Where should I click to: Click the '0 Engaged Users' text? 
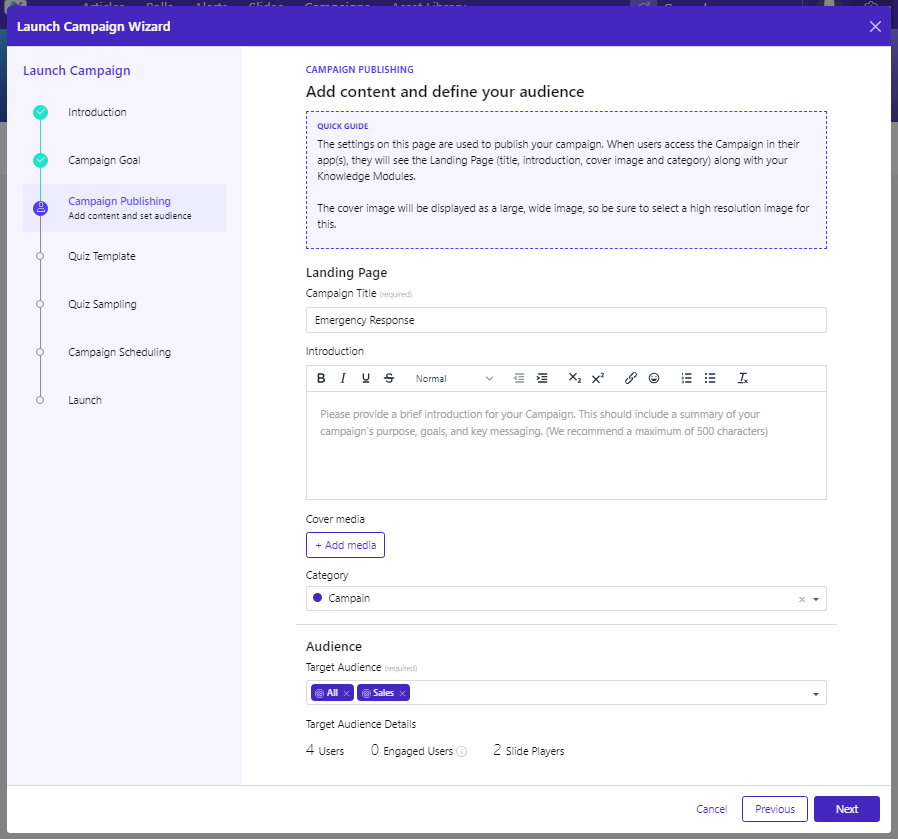tap(412, 750)
